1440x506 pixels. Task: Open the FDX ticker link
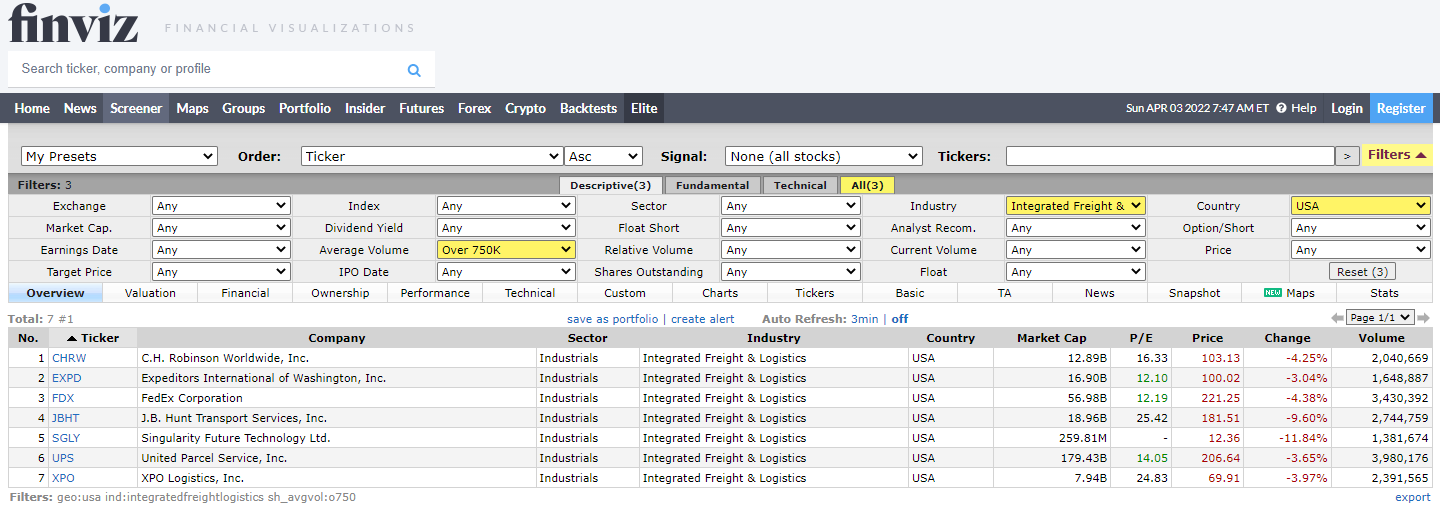click(63, 398)
